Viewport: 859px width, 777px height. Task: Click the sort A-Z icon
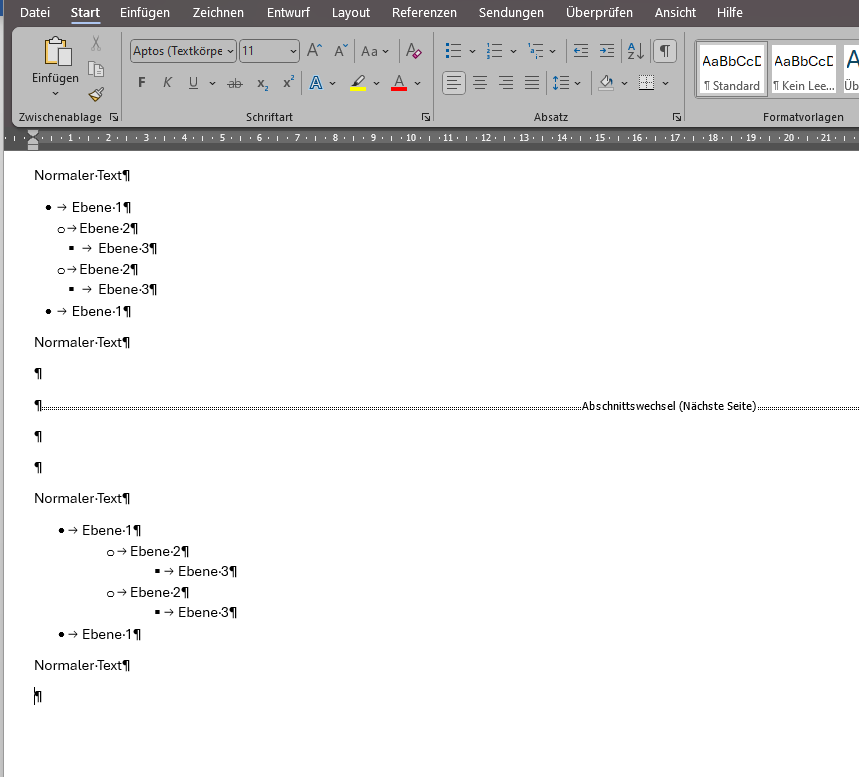pos(635,51)
